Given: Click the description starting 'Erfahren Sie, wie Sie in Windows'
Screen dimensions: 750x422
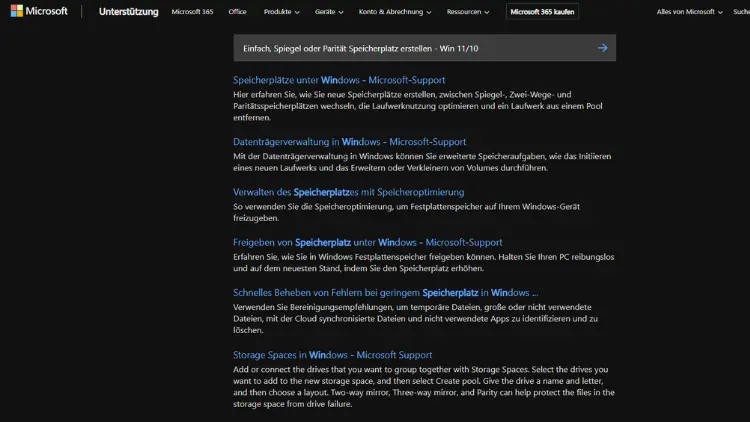Looking at the screenshot, I should click(x=424, y=262).
